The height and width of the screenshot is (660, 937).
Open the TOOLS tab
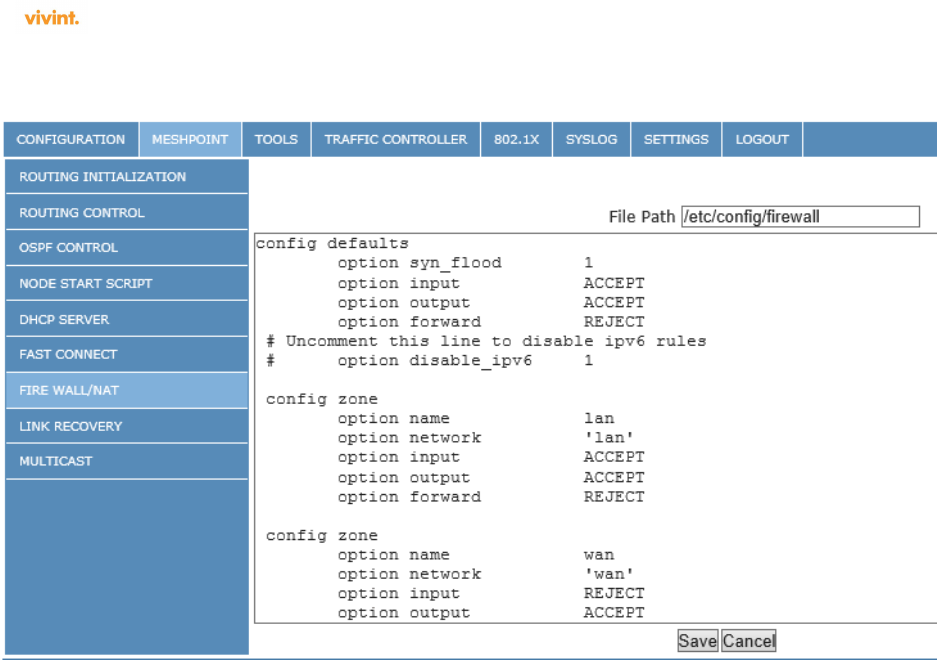tap(276, 139)
